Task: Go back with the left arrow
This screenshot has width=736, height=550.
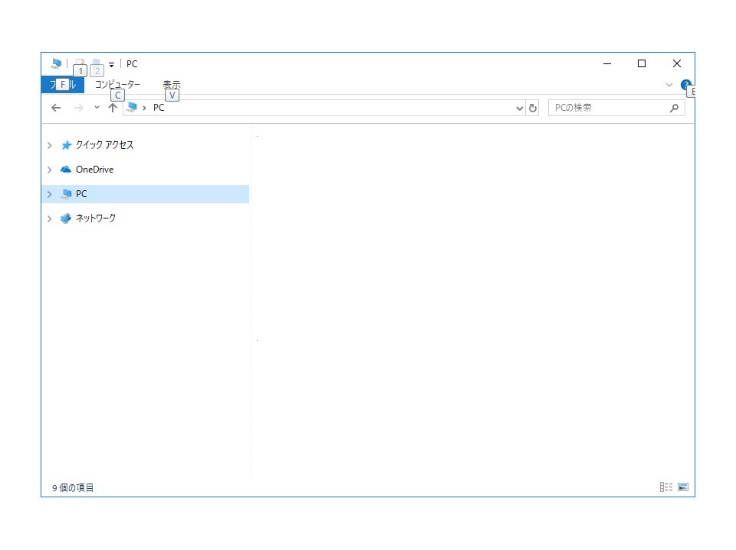Action: click(56, 108)
